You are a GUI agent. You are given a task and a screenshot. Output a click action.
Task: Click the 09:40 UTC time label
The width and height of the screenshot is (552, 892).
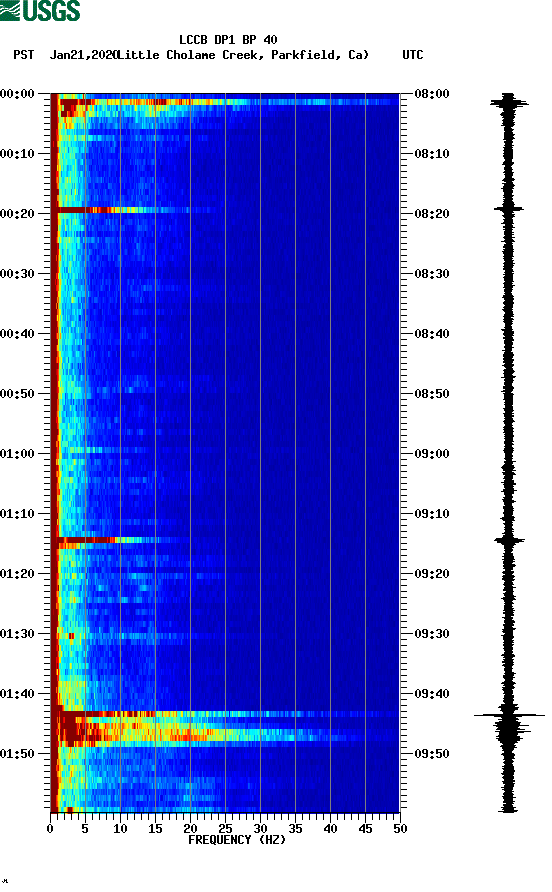click(432, 694)
